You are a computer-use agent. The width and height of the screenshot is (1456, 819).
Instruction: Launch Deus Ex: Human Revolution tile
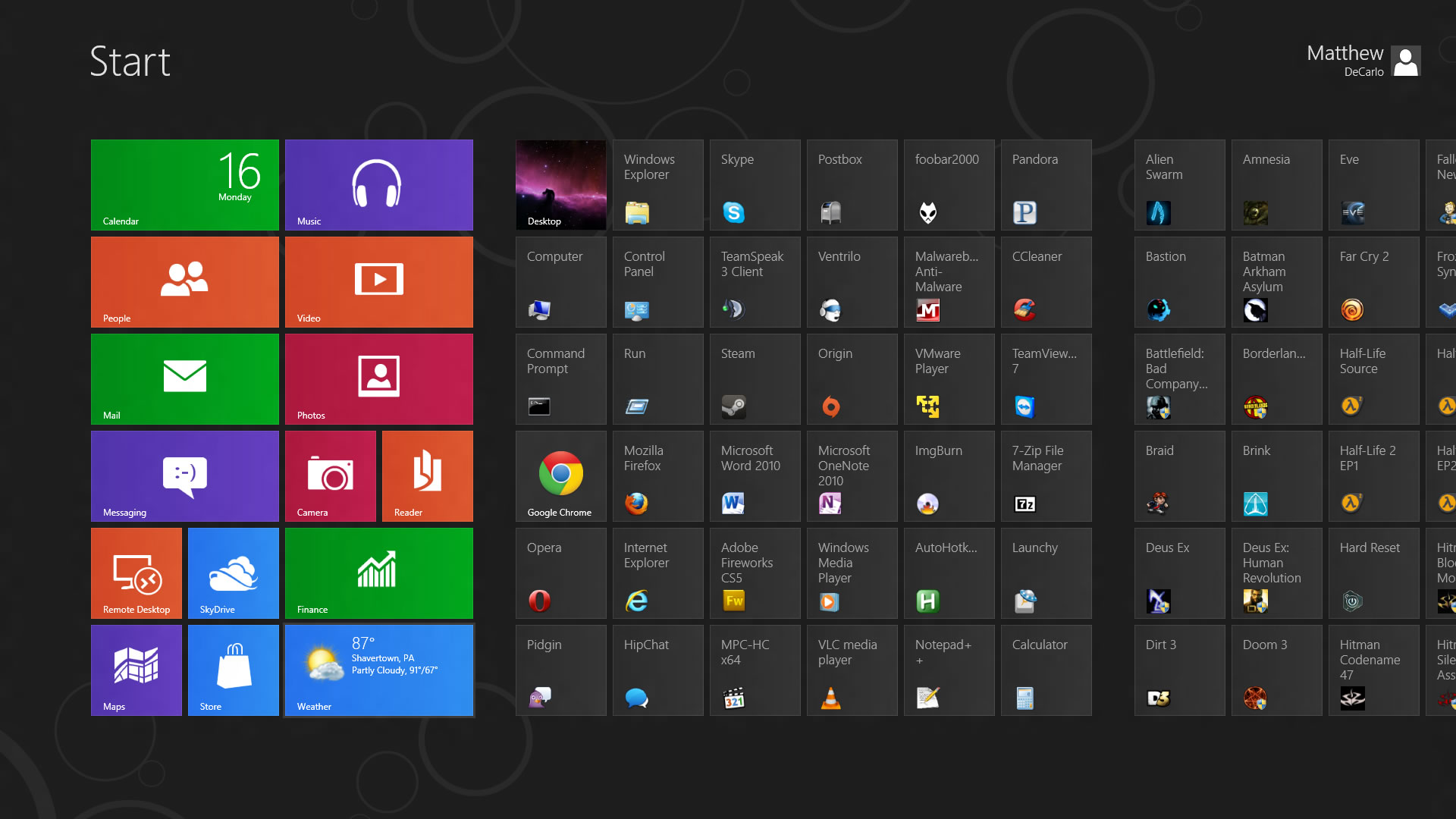tap(1277, 573)
